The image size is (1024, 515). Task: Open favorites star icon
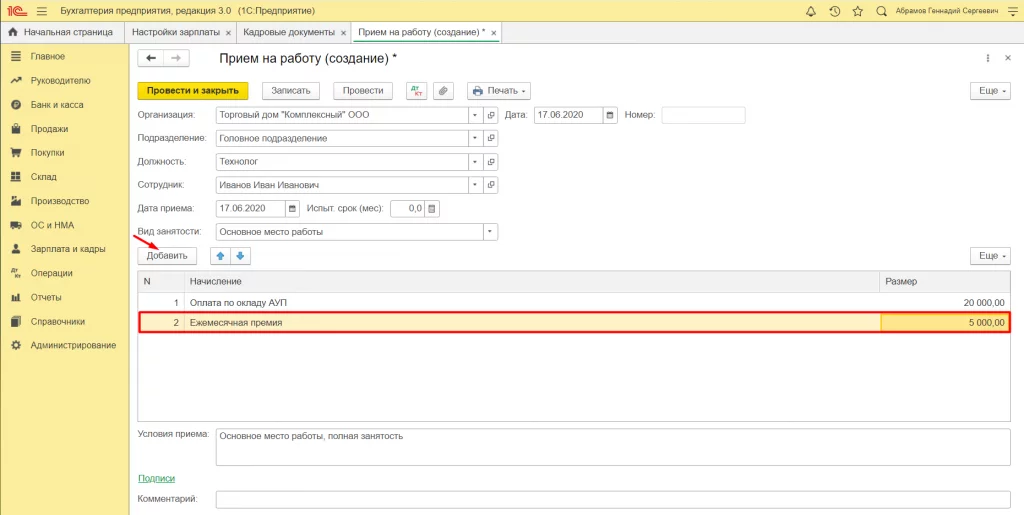858,11
